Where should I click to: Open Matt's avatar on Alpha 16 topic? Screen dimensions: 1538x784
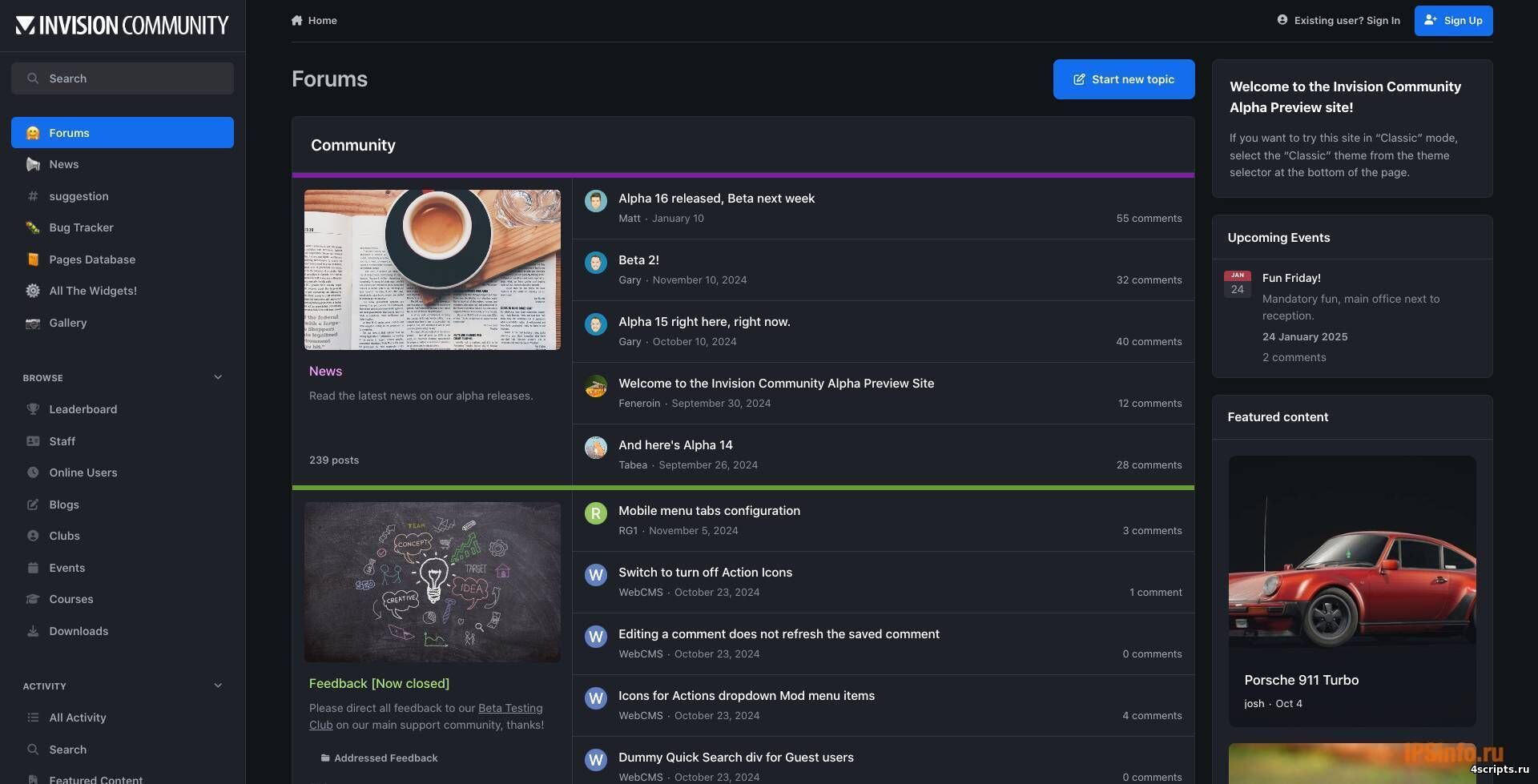coord(595,201)
